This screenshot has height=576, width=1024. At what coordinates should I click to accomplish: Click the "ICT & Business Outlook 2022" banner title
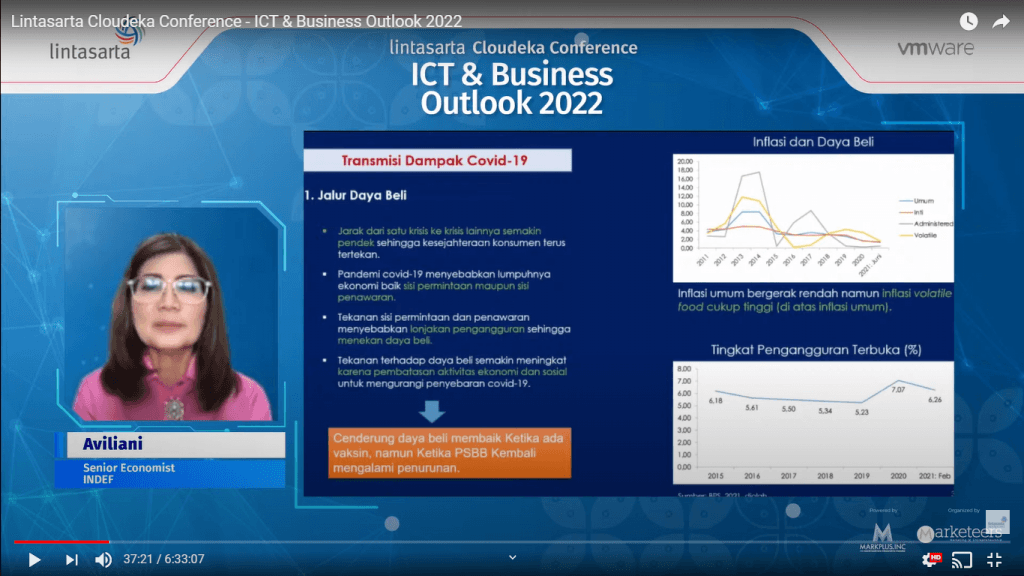click(512, 89)
